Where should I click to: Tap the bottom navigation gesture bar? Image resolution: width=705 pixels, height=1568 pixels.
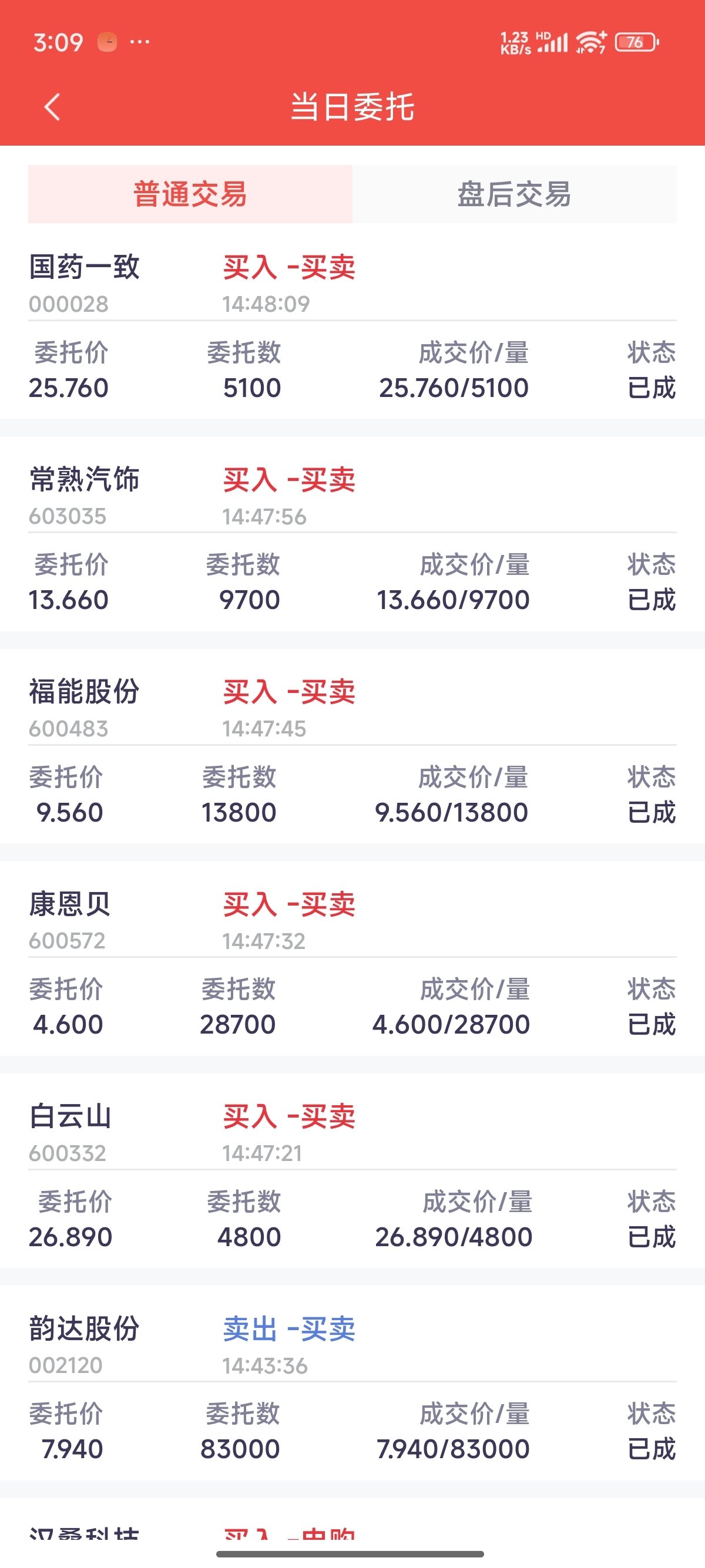(x=350, y=1554)
